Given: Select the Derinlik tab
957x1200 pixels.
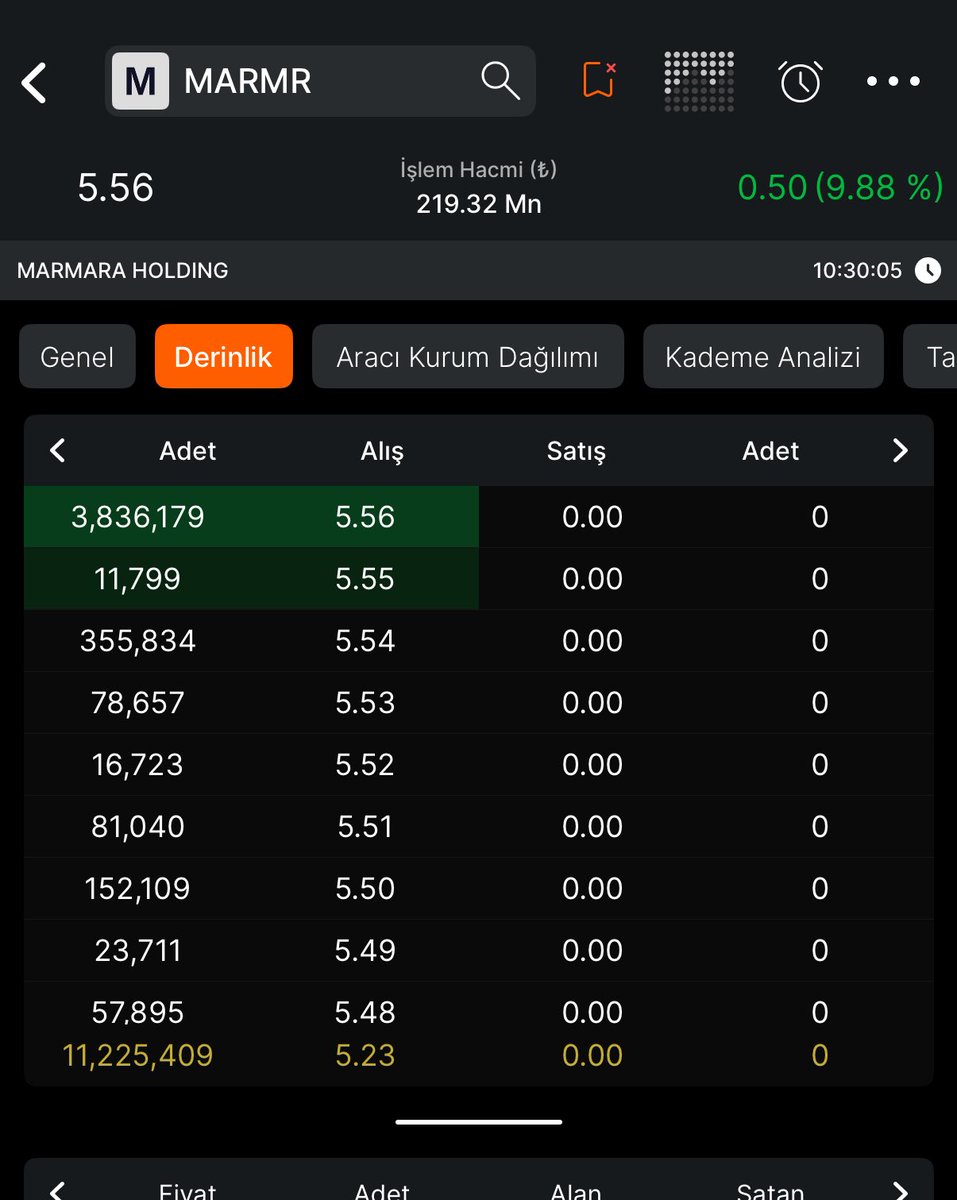Looking at the screenshot, I should click(223, 357).
